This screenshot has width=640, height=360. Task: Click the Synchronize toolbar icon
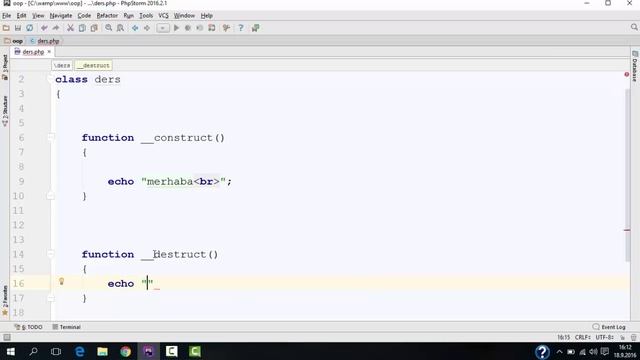(x=29, y=28)
